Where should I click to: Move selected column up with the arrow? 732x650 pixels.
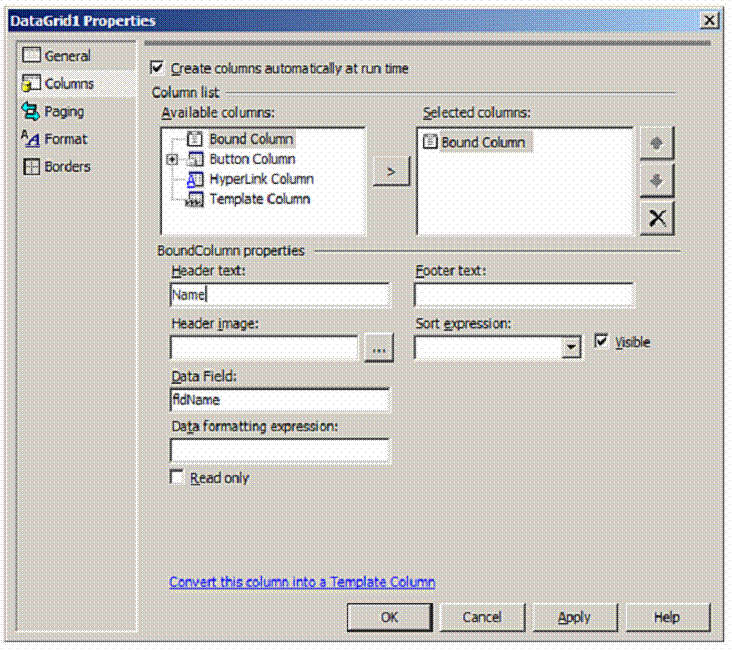pyautogui.click(x=656, y=143)
